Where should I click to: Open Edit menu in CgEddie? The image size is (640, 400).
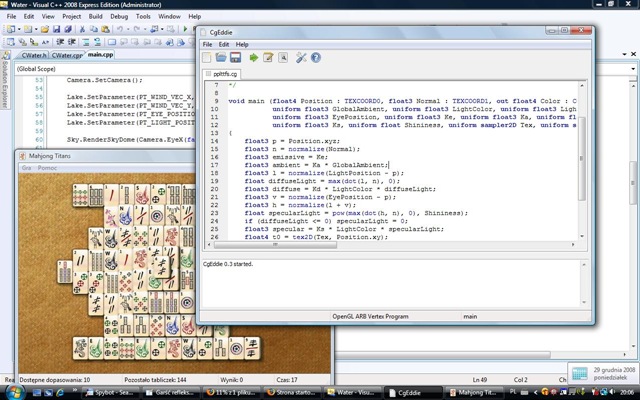pos(224,44)
